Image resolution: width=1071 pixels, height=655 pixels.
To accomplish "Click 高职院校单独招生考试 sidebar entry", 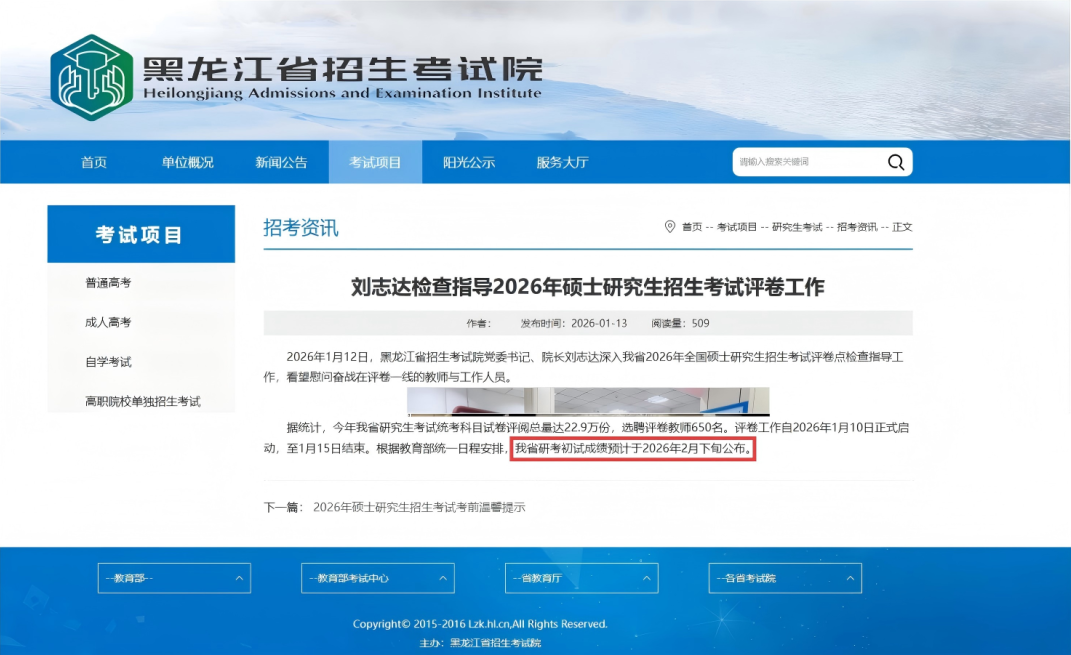I will click(x=143, y=401).
